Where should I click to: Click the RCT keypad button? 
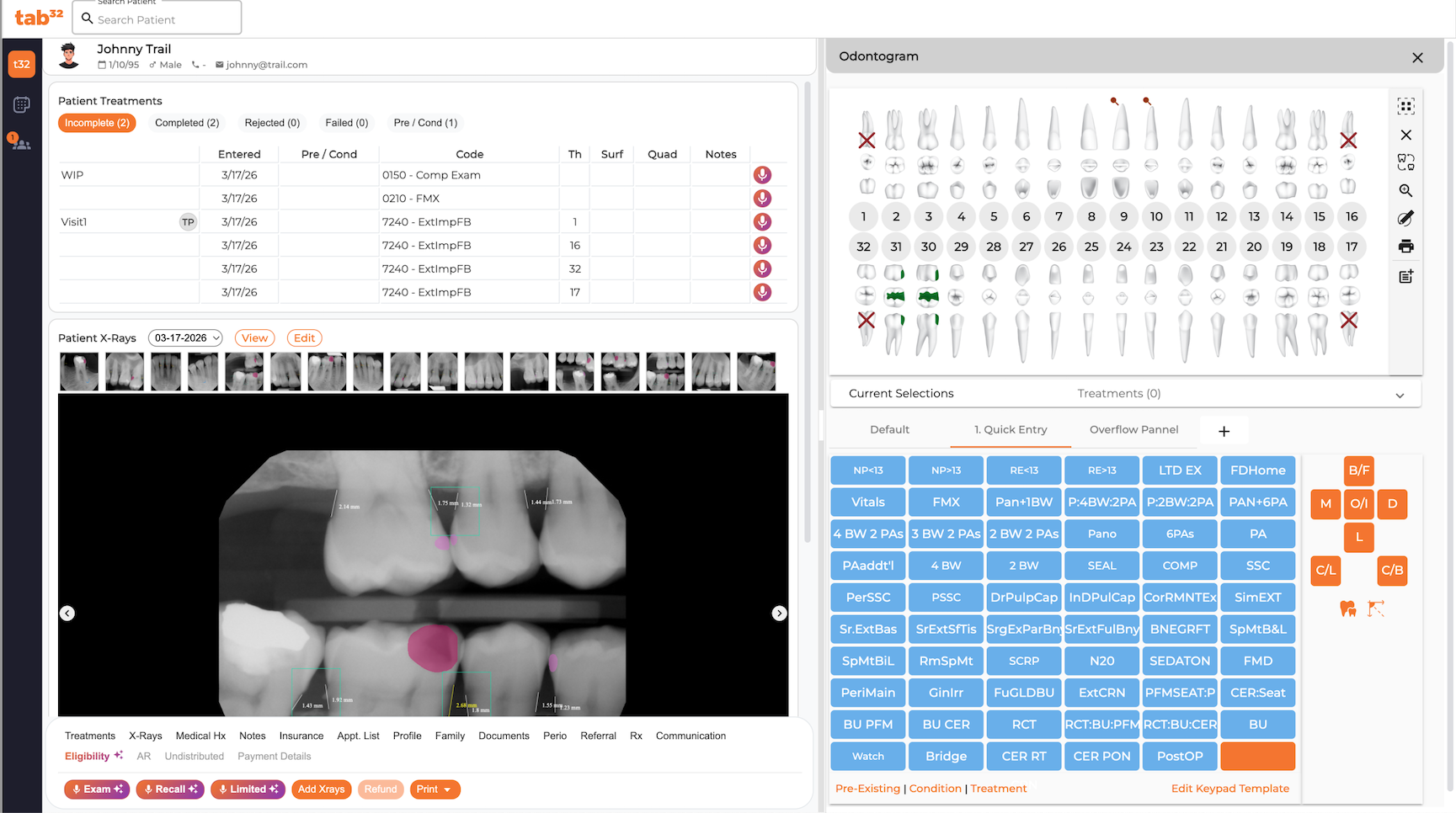tap(1024, 724)
